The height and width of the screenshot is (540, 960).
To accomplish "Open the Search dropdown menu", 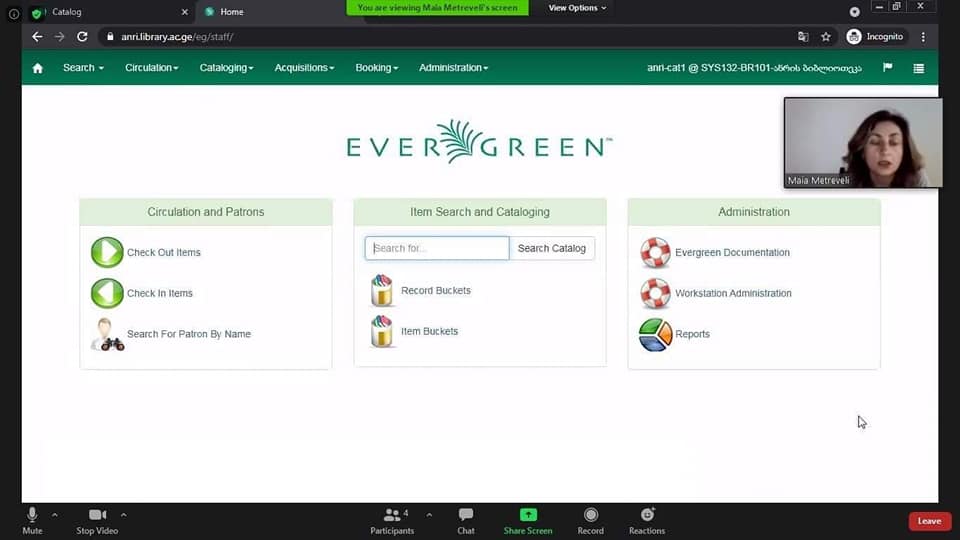I will point(83,68).
